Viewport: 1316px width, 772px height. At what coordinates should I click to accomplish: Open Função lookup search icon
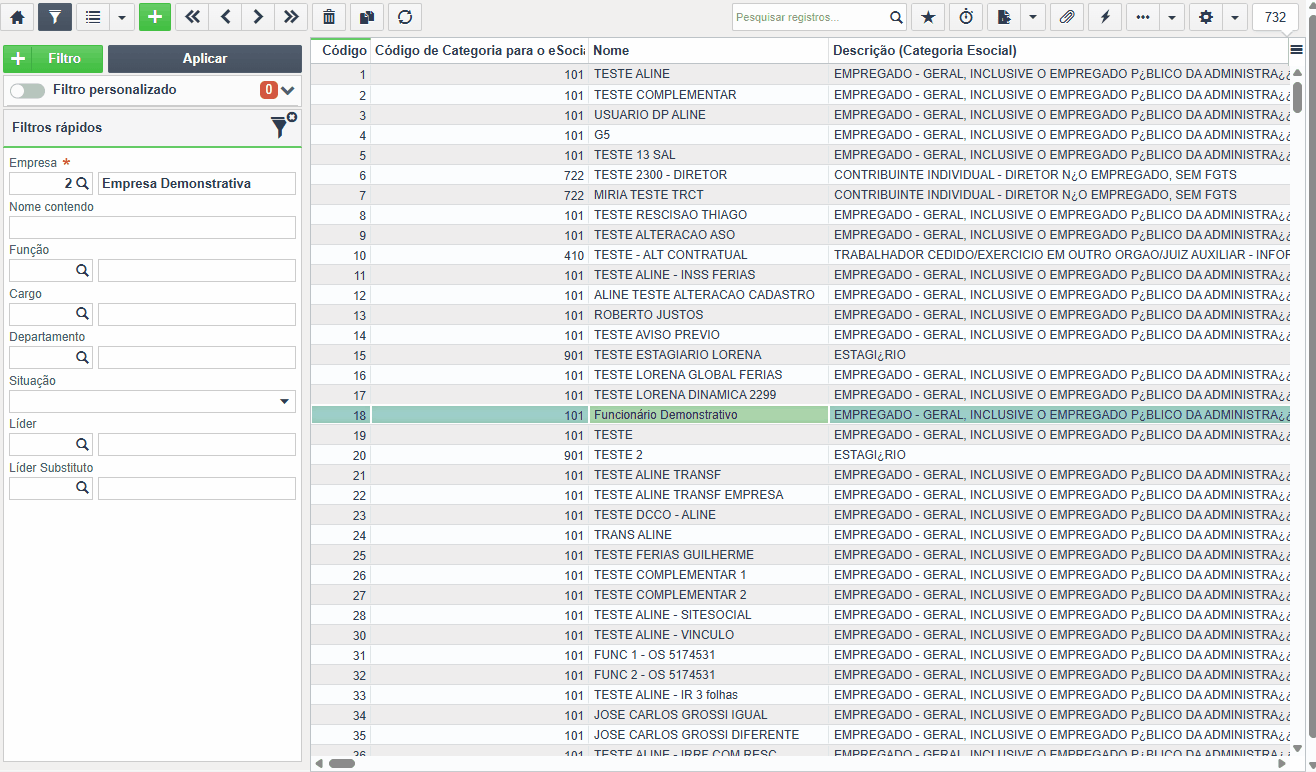pos(83,271)
